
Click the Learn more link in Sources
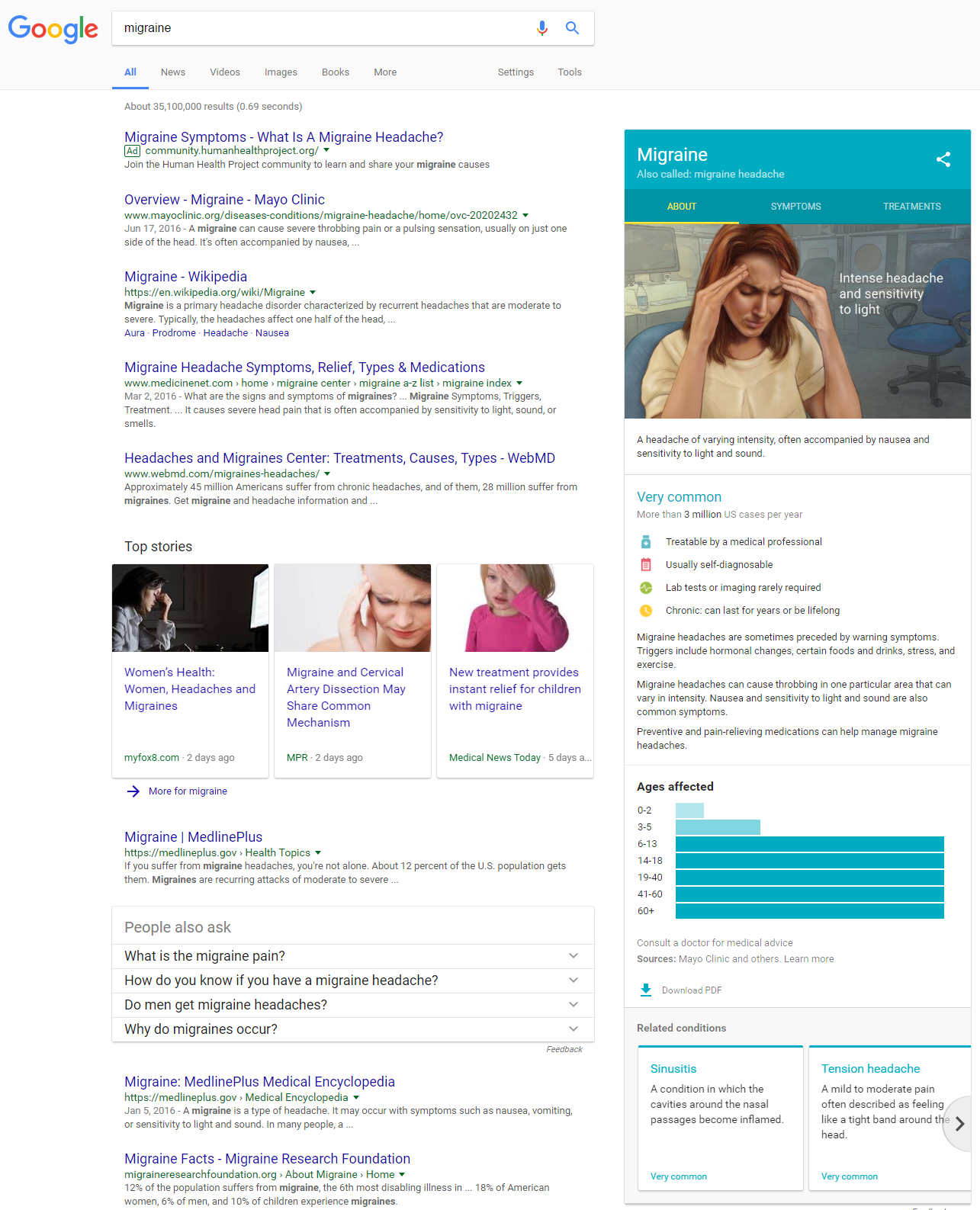click(808, 959)
